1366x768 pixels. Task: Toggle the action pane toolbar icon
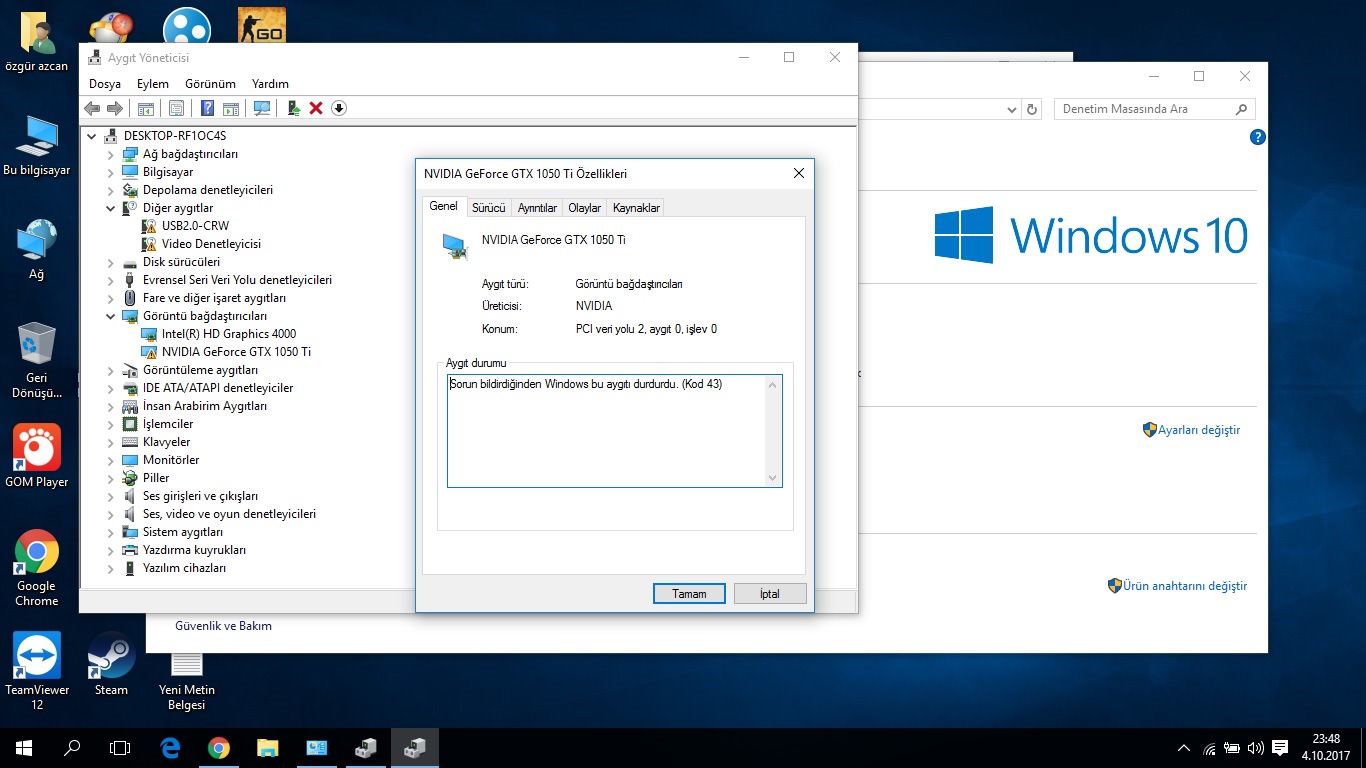(x=231, y=108)
